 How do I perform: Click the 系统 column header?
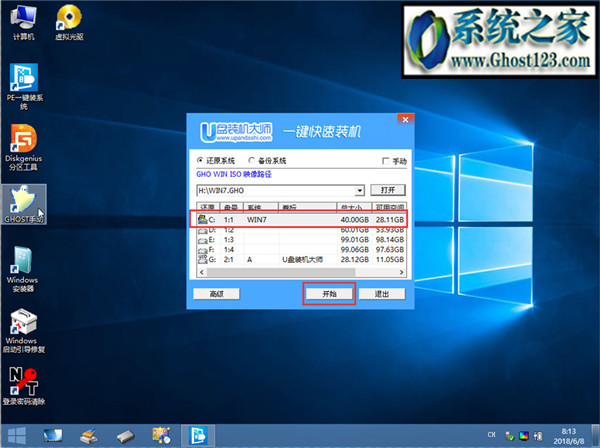(x=261, y=207)
